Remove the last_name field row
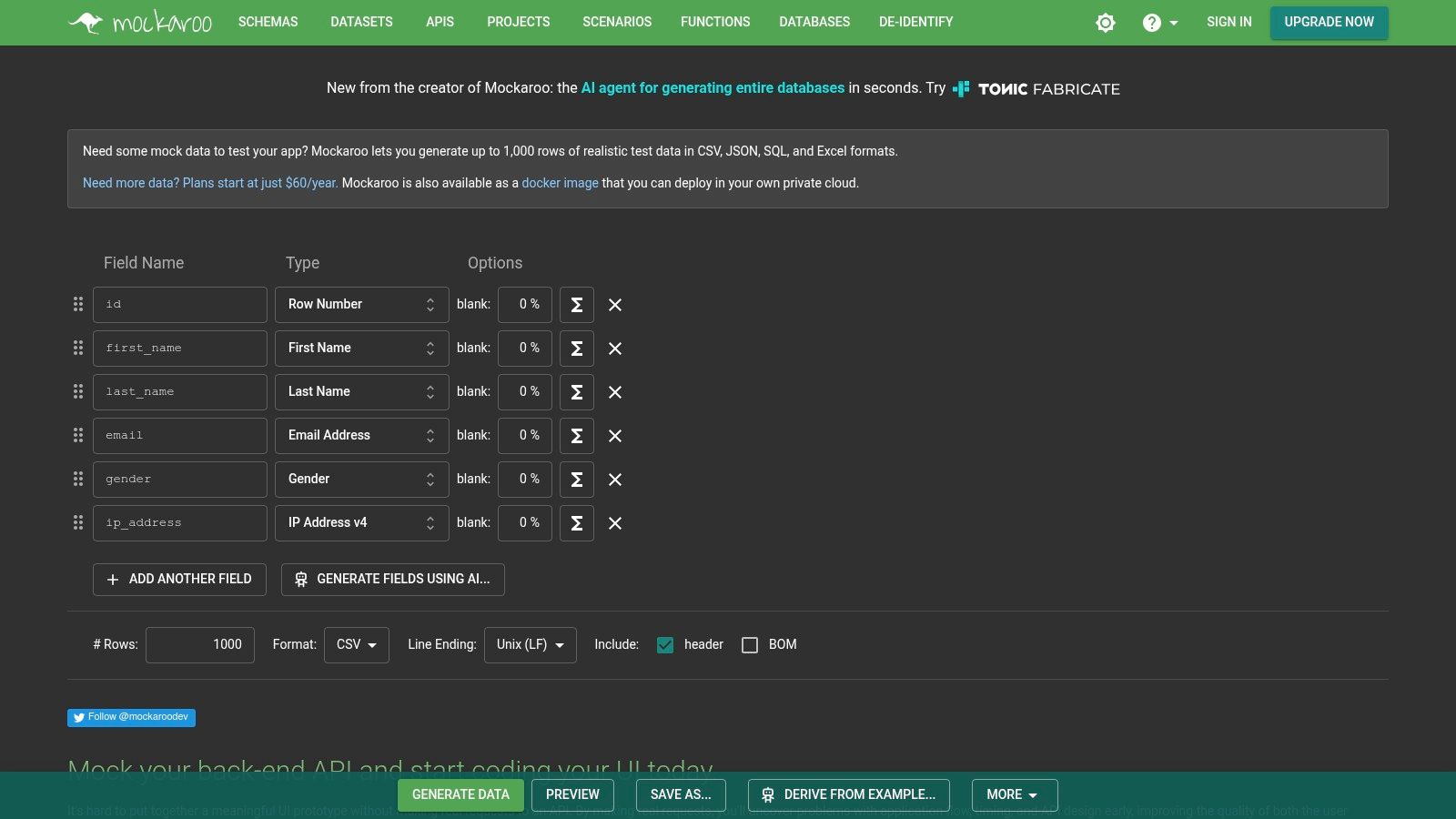 [615, 392]
